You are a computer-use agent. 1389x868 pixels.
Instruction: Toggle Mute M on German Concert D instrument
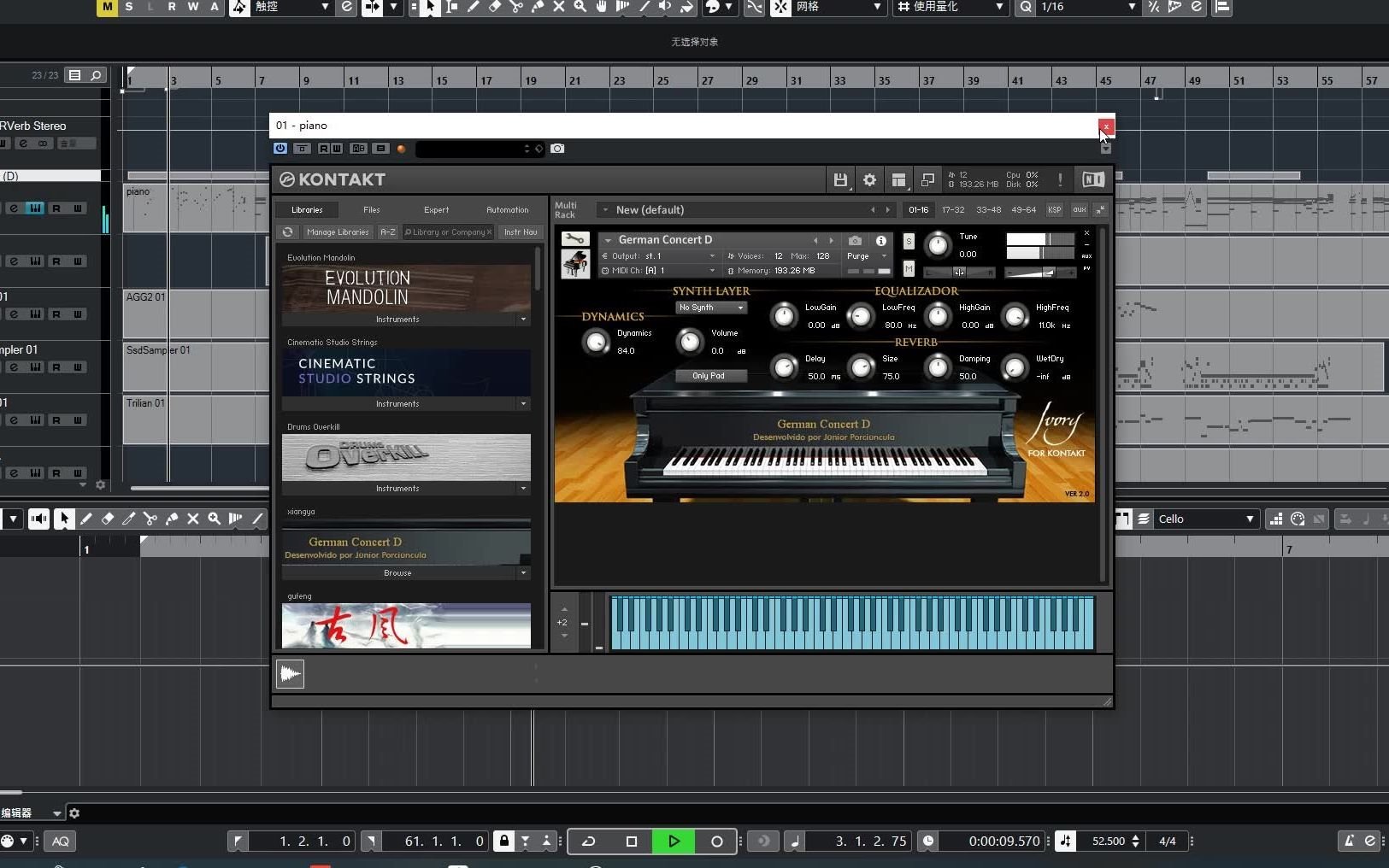pyautogui.click(x=909, y=269)
